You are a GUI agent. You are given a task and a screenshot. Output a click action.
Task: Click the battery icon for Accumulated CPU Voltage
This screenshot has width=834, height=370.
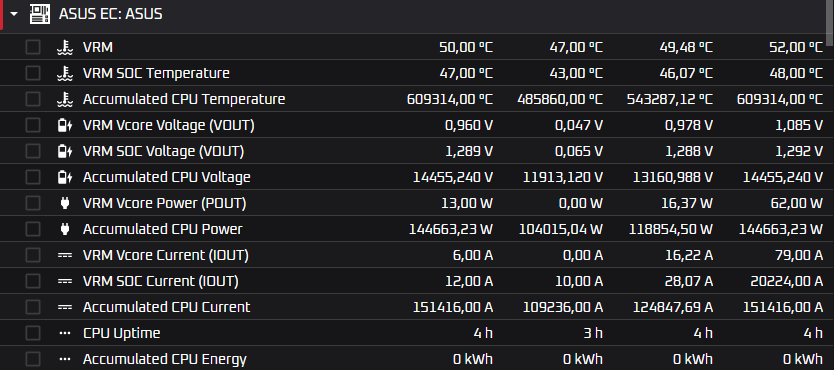point(64,177)
